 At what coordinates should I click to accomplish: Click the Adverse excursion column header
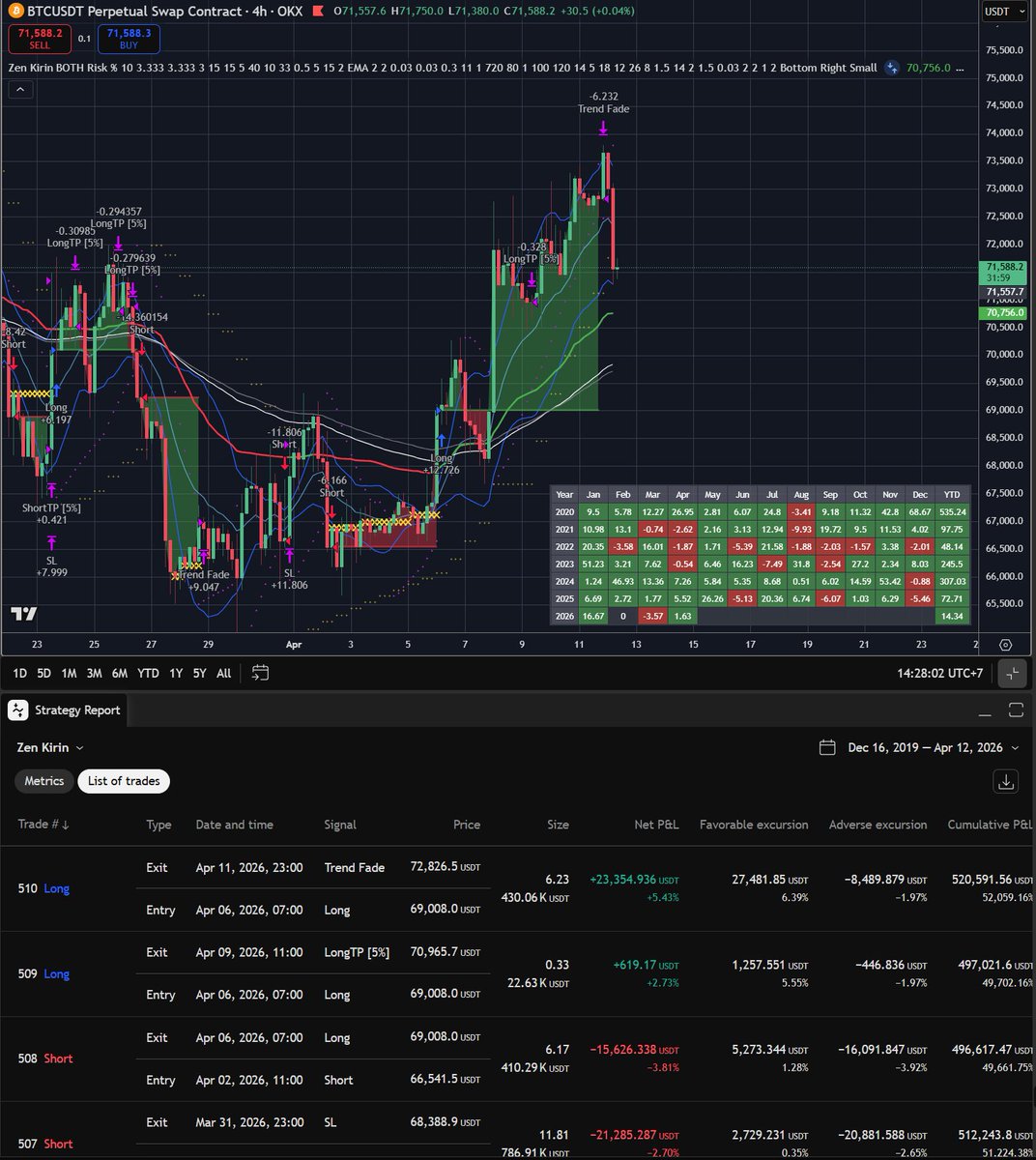coord(878,825)
